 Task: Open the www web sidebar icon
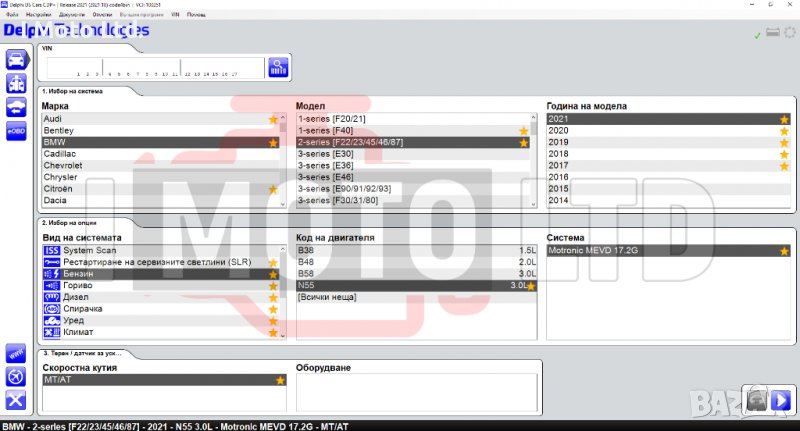tap(16, 353)
